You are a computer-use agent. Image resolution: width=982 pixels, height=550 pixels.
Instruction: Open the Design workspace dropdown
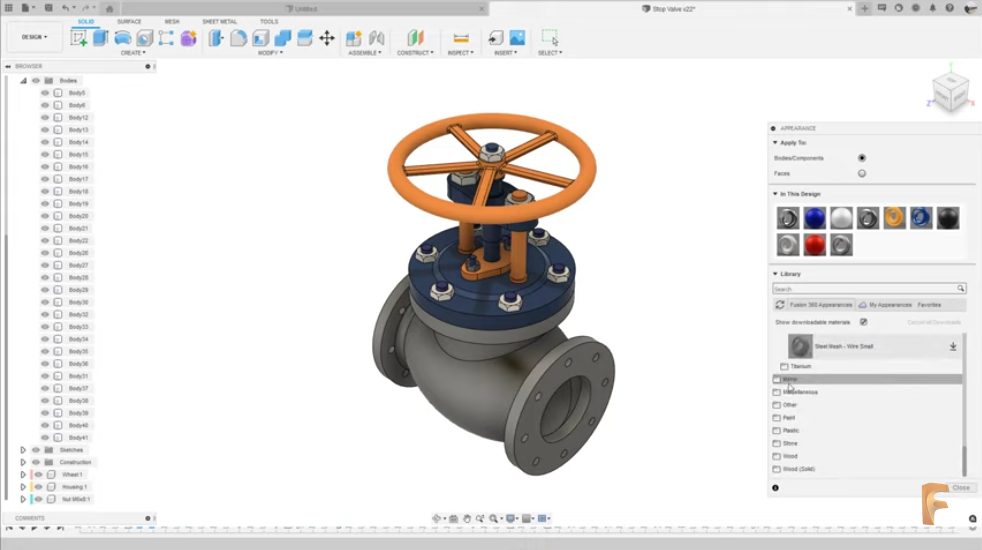(x=34, y=37)
